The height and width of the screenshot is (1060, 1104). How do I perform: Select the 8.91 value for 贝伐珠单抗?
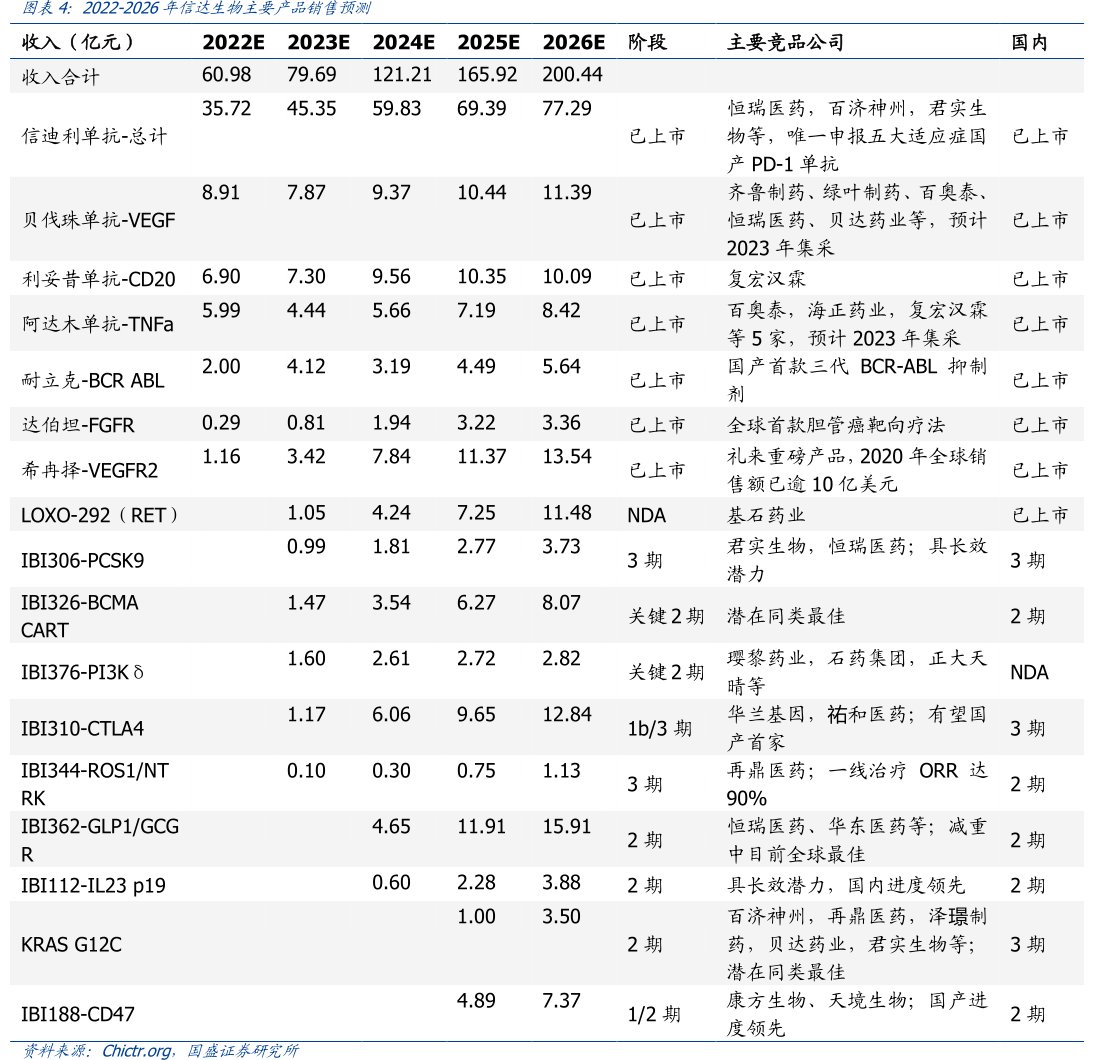pos(220,193)
